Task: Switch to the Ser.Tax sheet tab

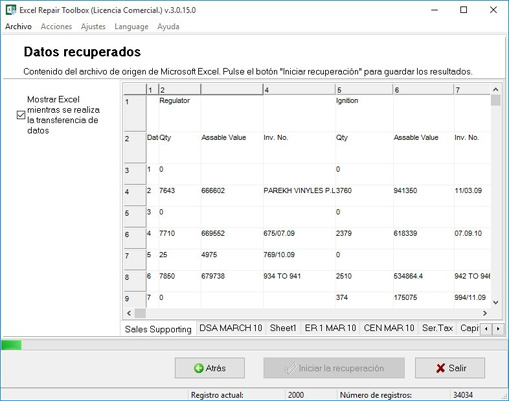Action: [x=437, y=328]
